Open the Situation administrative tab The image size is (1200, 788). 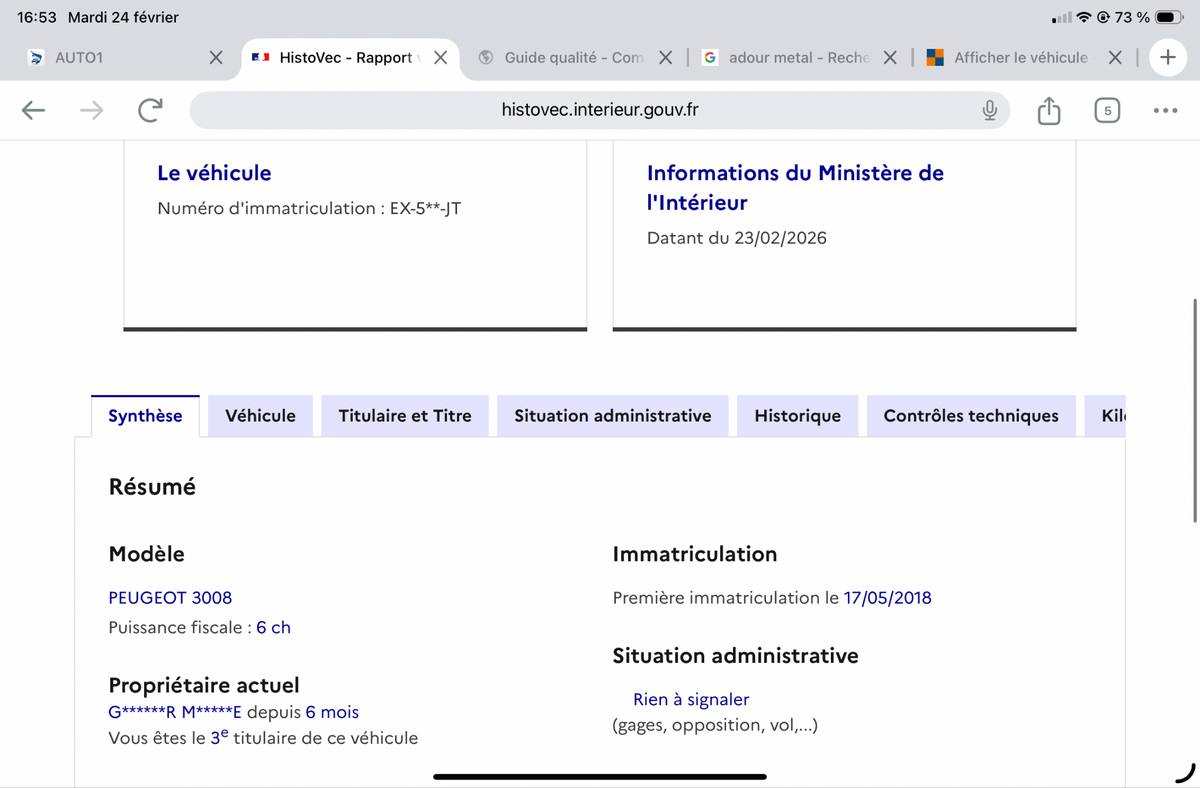pos(612,416)
